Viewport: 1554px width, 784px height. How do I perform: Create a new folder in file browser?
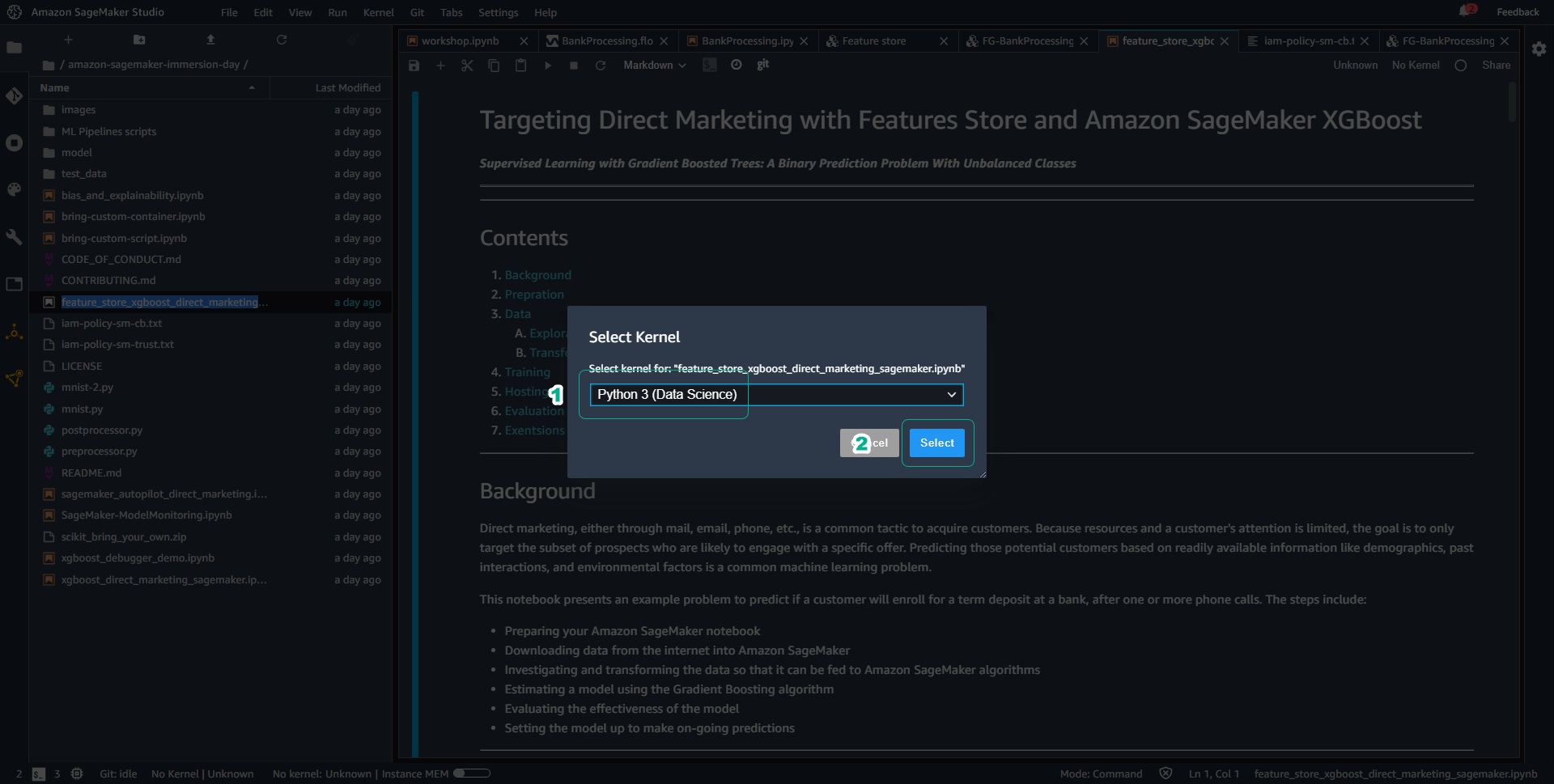click(139, 40)
